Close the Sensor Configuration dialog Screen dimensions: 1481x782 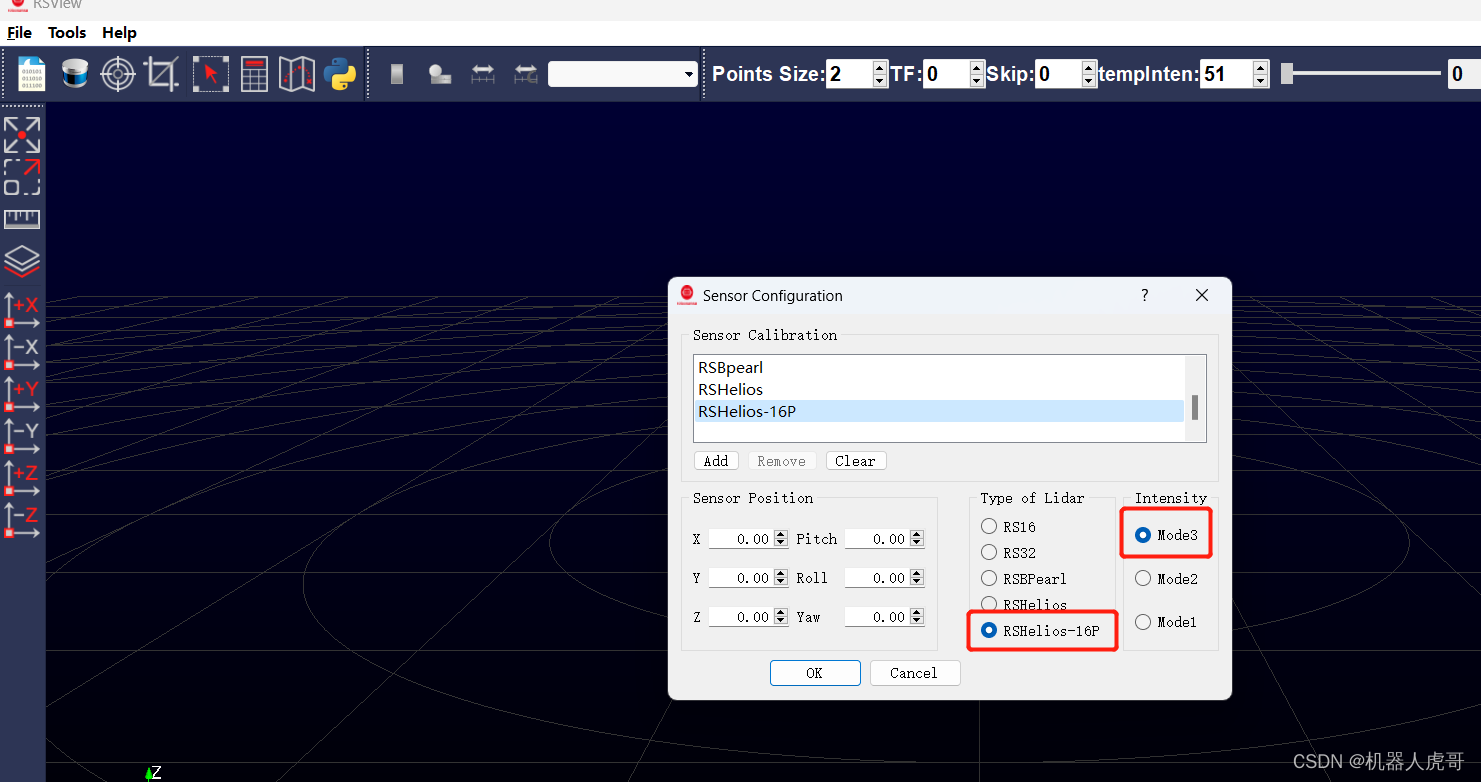click(x=1202, y=295)
